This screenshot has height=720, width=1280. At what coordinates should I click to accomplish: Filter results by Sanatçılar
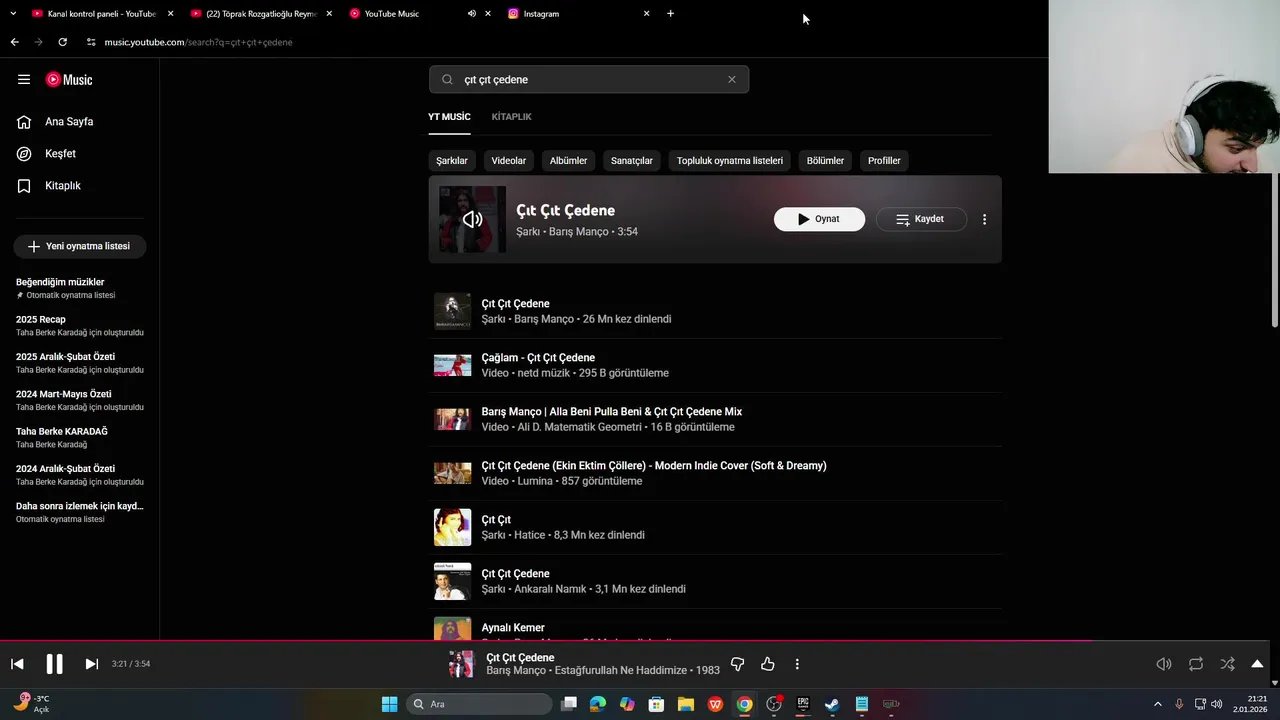point(632,161)
